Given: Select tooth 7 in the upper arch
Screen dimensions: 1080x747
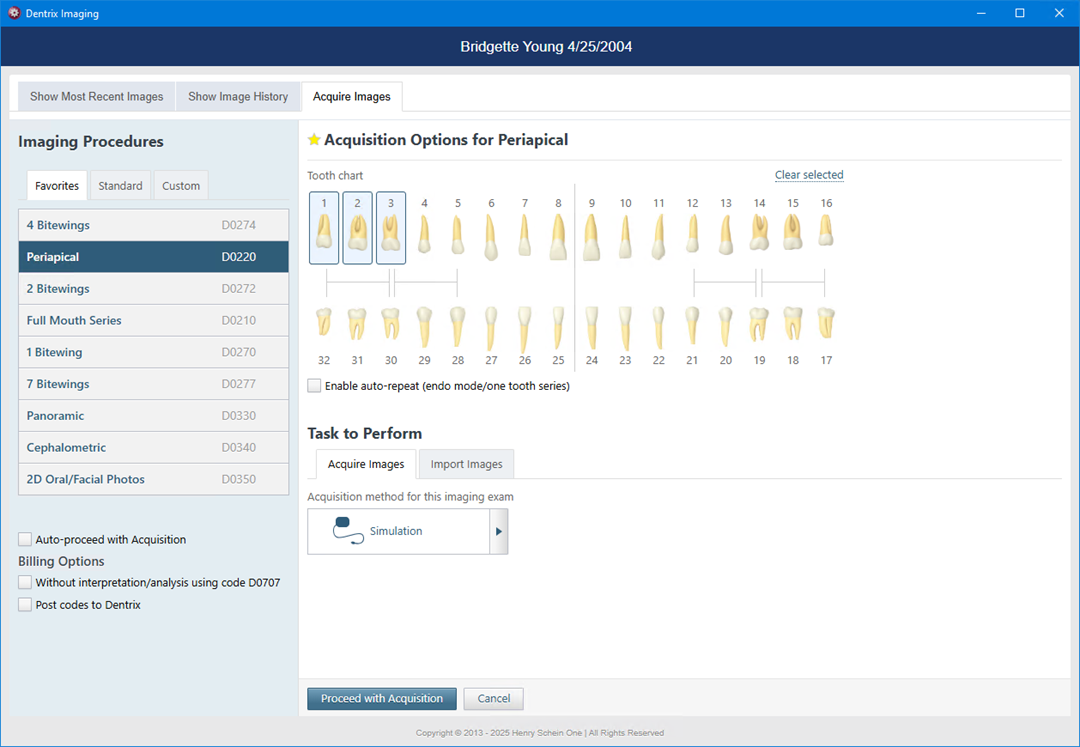Looking at the screenshot, I should pyautogui.click(x=525, y=235).
